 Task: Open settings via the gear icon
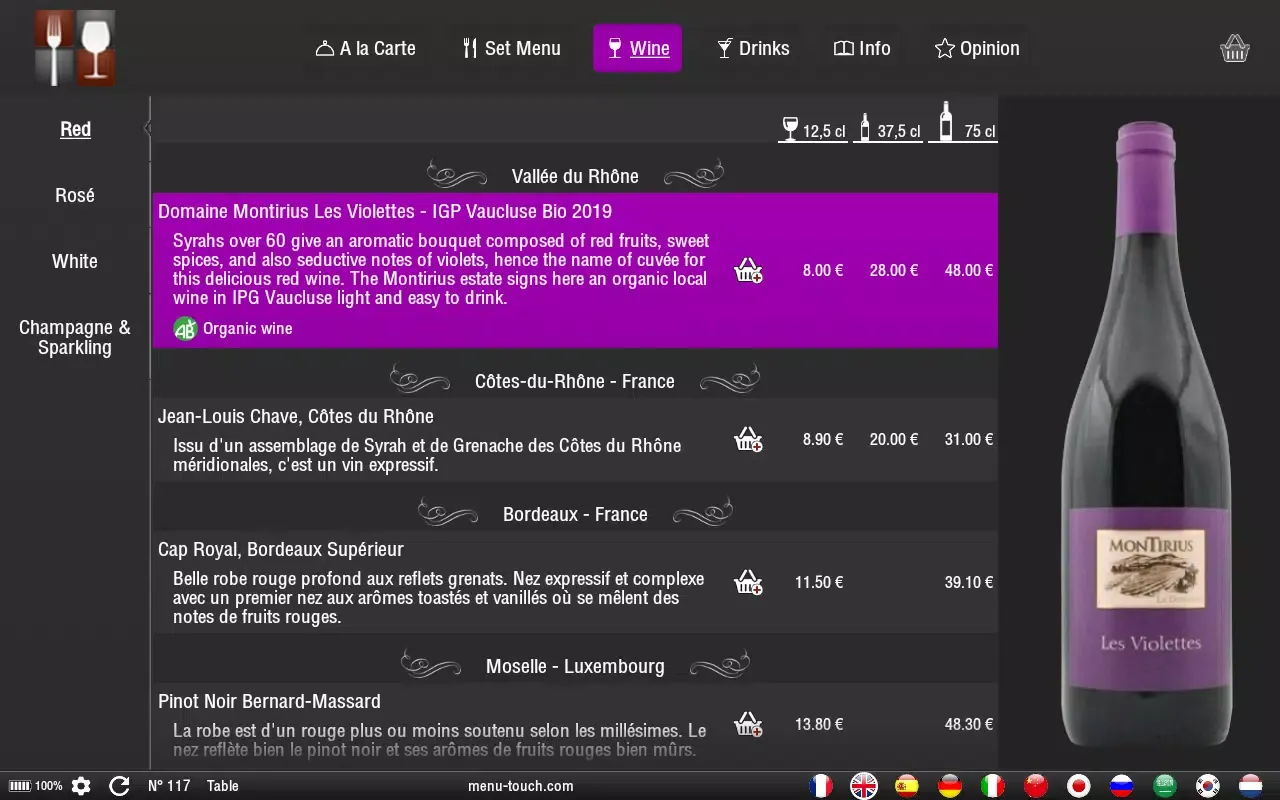pos(81,786)
